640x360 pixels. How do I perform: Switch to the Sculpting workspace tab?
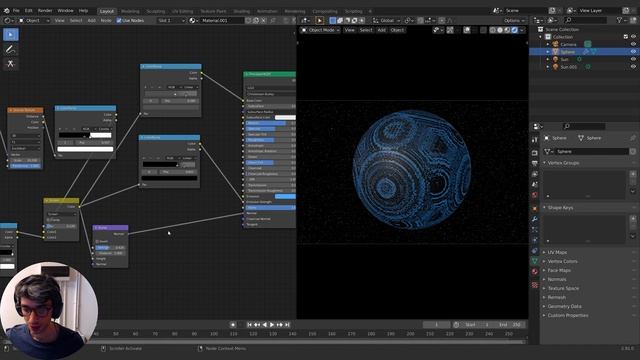point(156,11)
